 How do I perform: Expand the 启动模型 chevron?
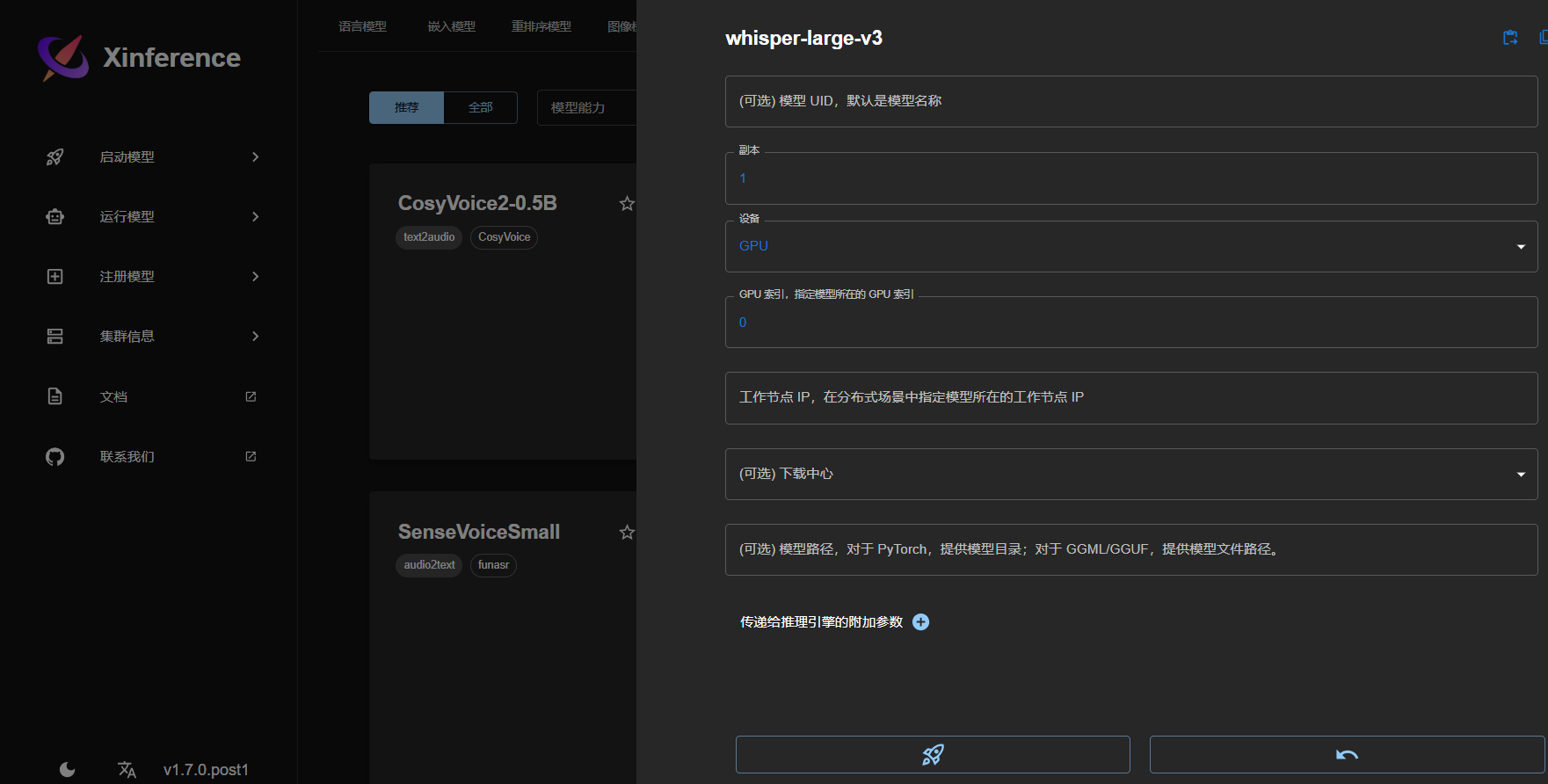click(256, 156)
